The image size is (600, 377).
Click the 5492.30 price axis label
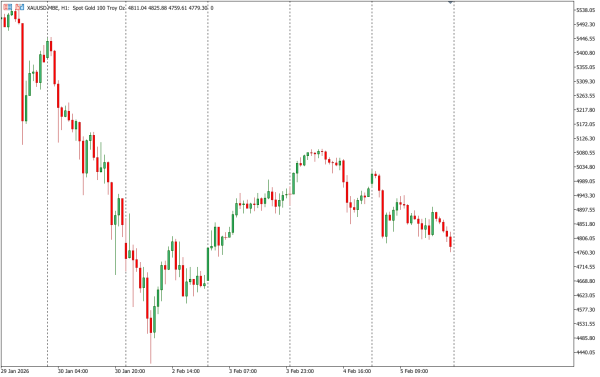(x=586, y=24)
